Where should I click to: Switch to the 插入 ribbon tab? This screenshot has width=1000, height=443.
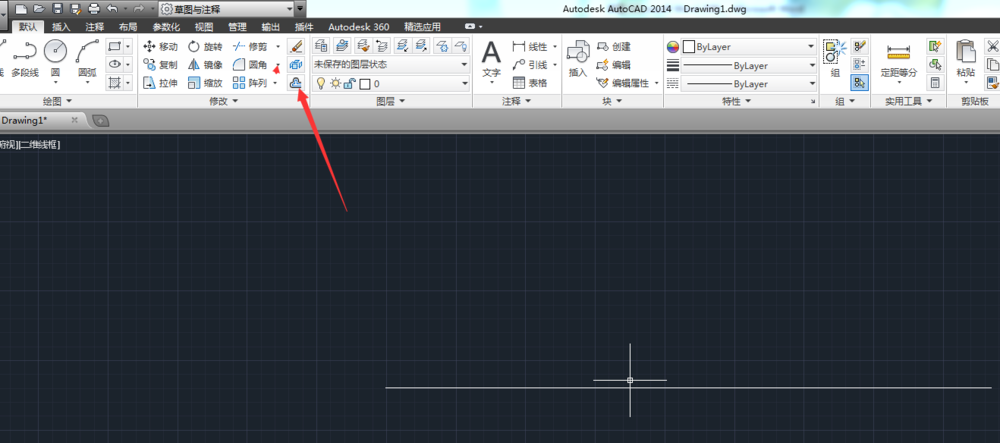click(61, 27)
